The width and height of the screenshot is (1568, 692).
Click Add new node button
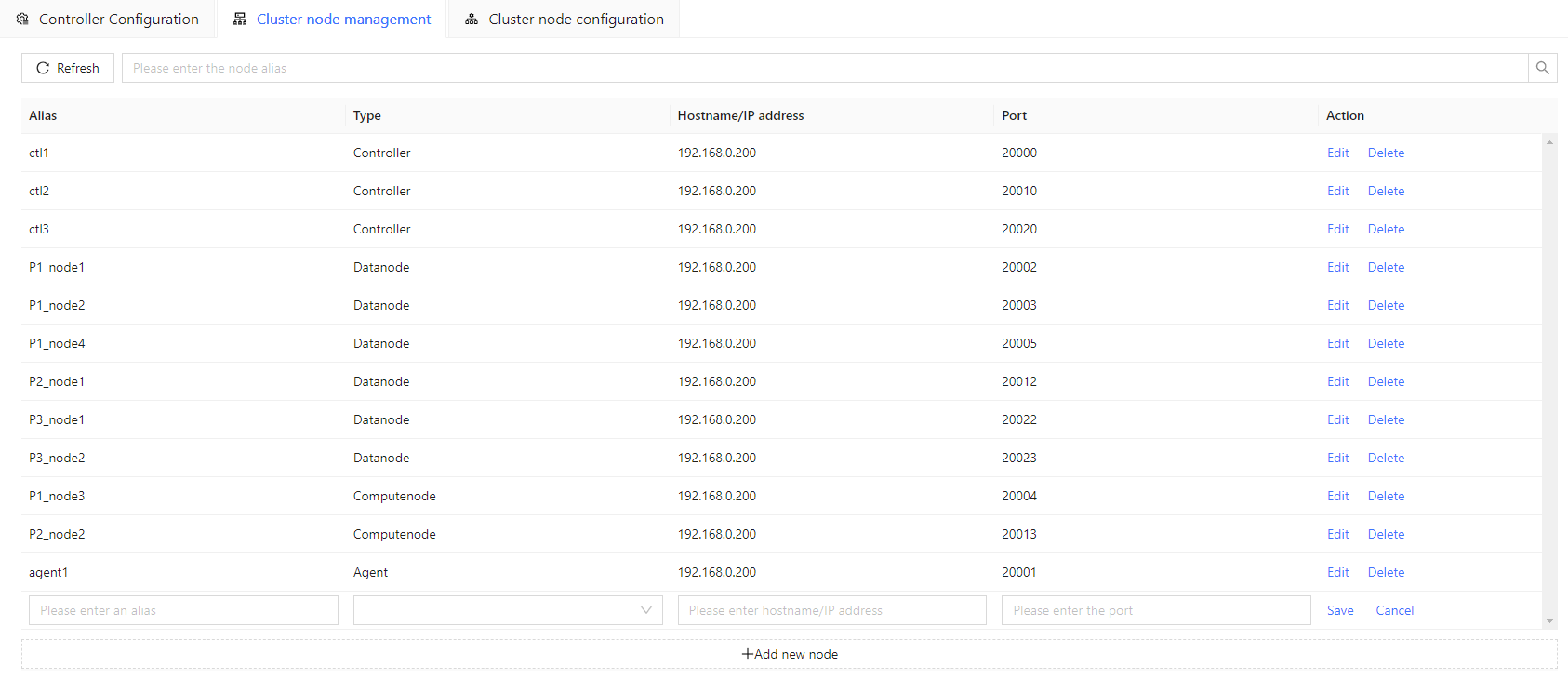[x=789, y=654]
